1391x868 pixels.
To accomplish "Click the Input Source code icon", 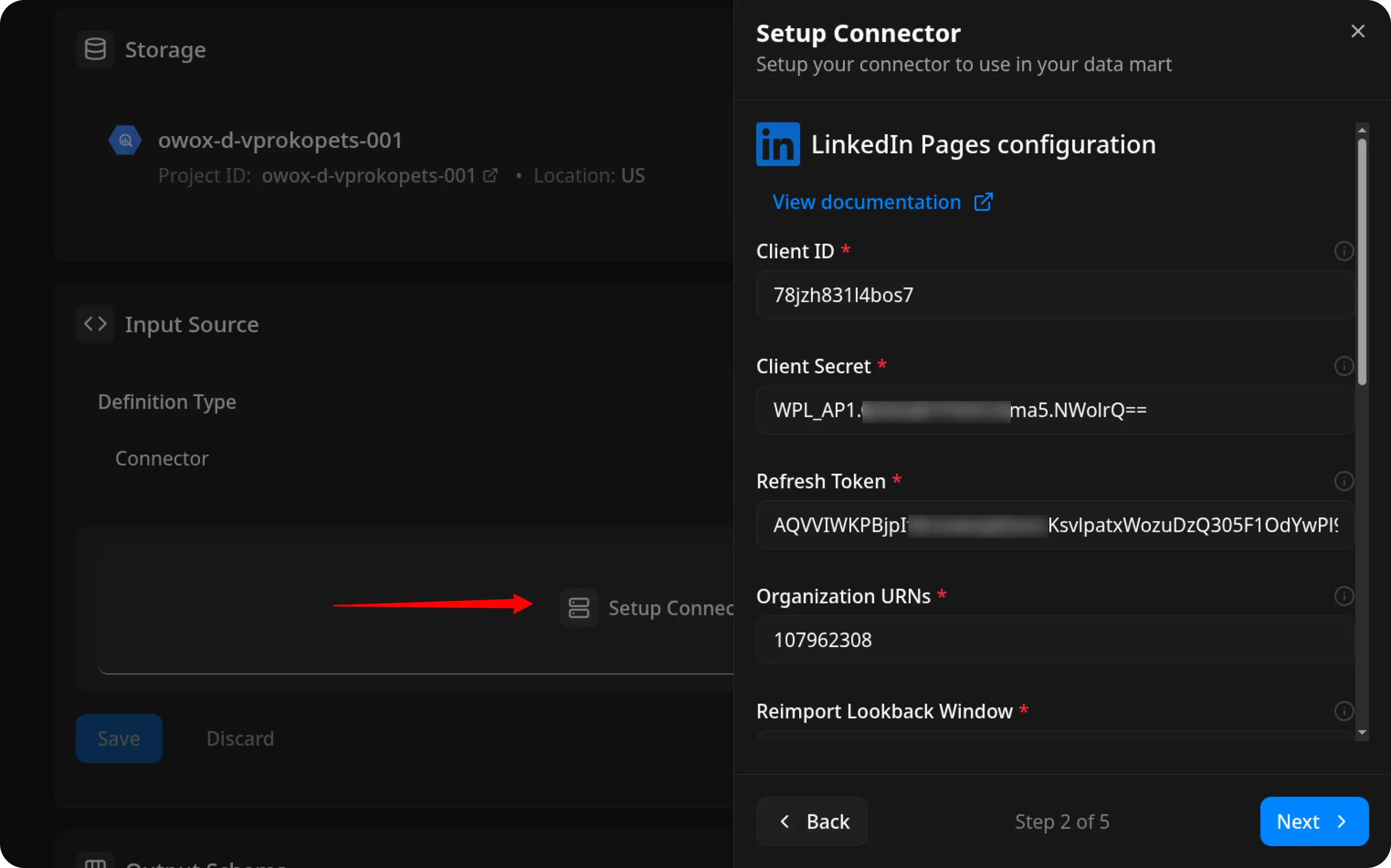I will [95, 324].
